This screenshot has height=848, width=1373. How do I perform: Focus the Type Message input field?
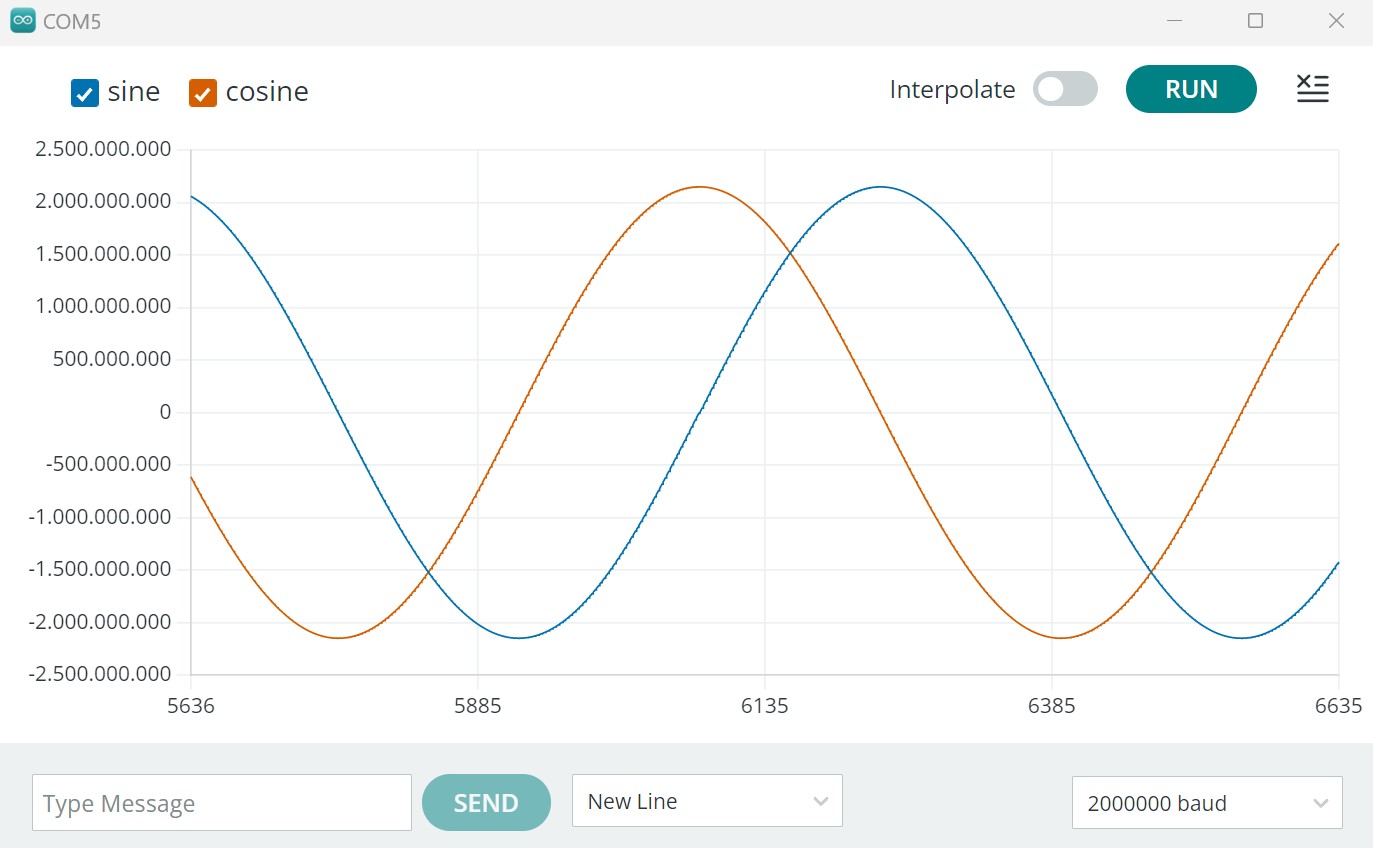click(221, 803)
